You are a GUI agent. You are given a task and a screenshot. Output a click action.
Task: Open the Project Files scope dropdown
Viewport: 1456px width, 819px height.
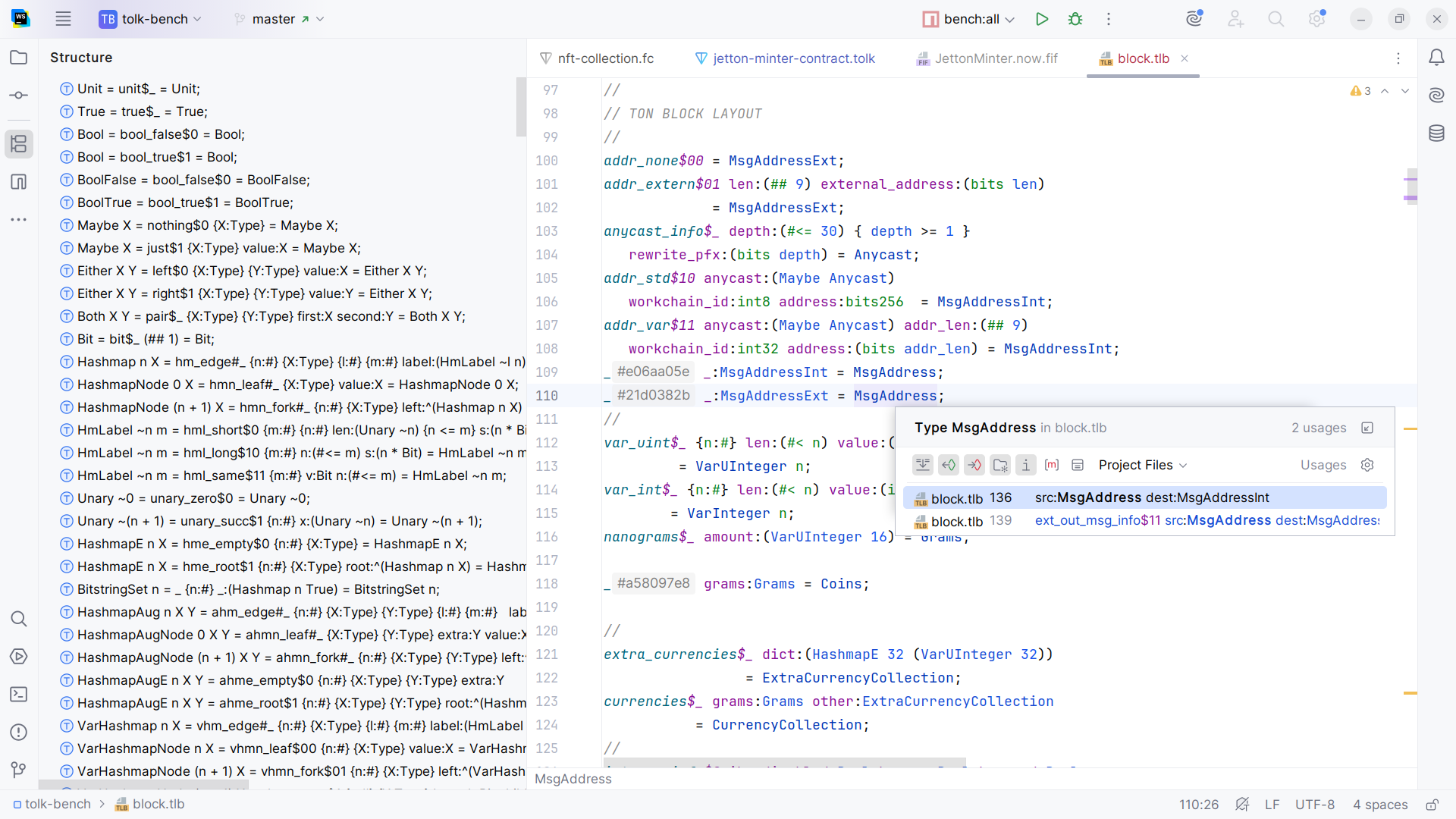coord(1143,465)
